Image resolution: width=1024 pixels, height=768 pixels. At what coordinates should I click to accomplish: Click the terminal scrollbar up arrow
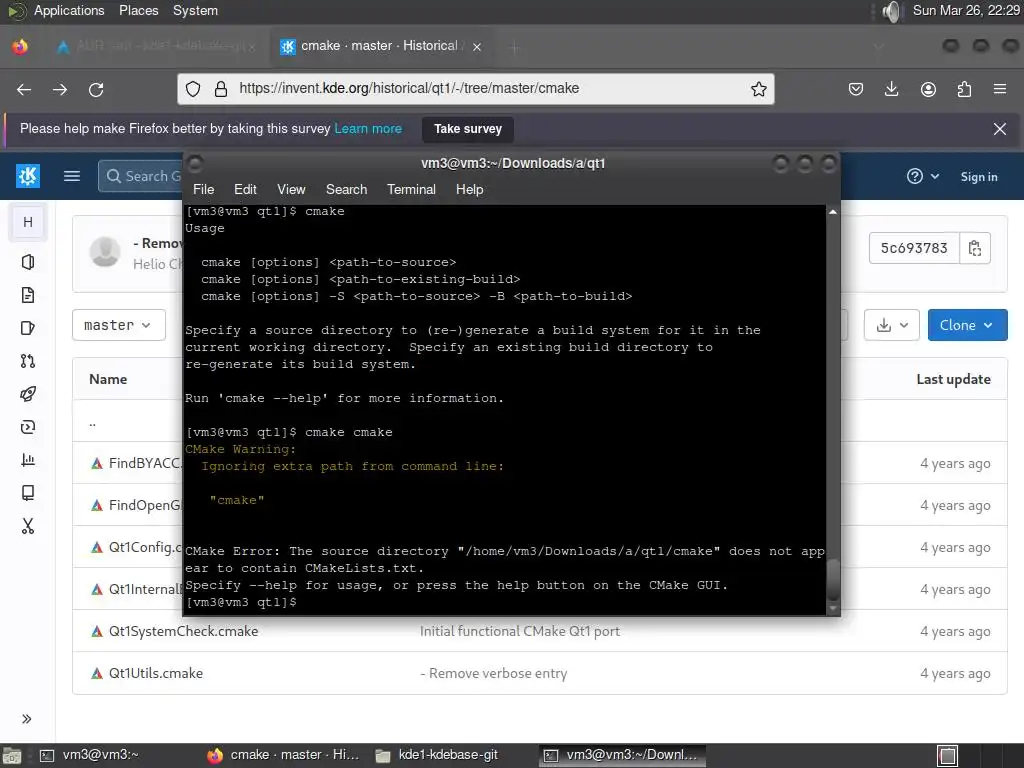833,212
